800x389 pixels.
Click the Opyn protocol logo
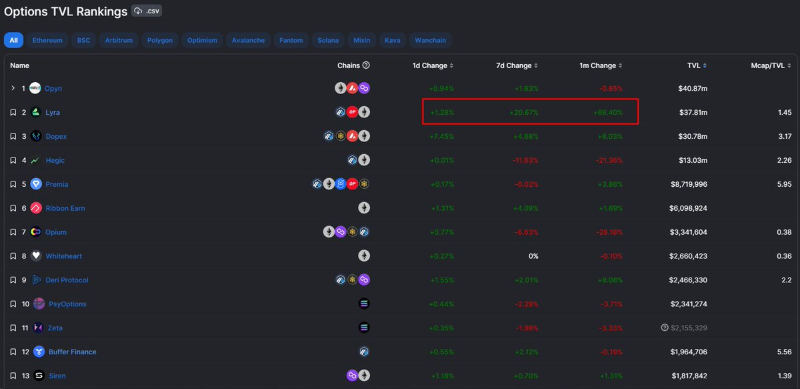pos(35,88)
